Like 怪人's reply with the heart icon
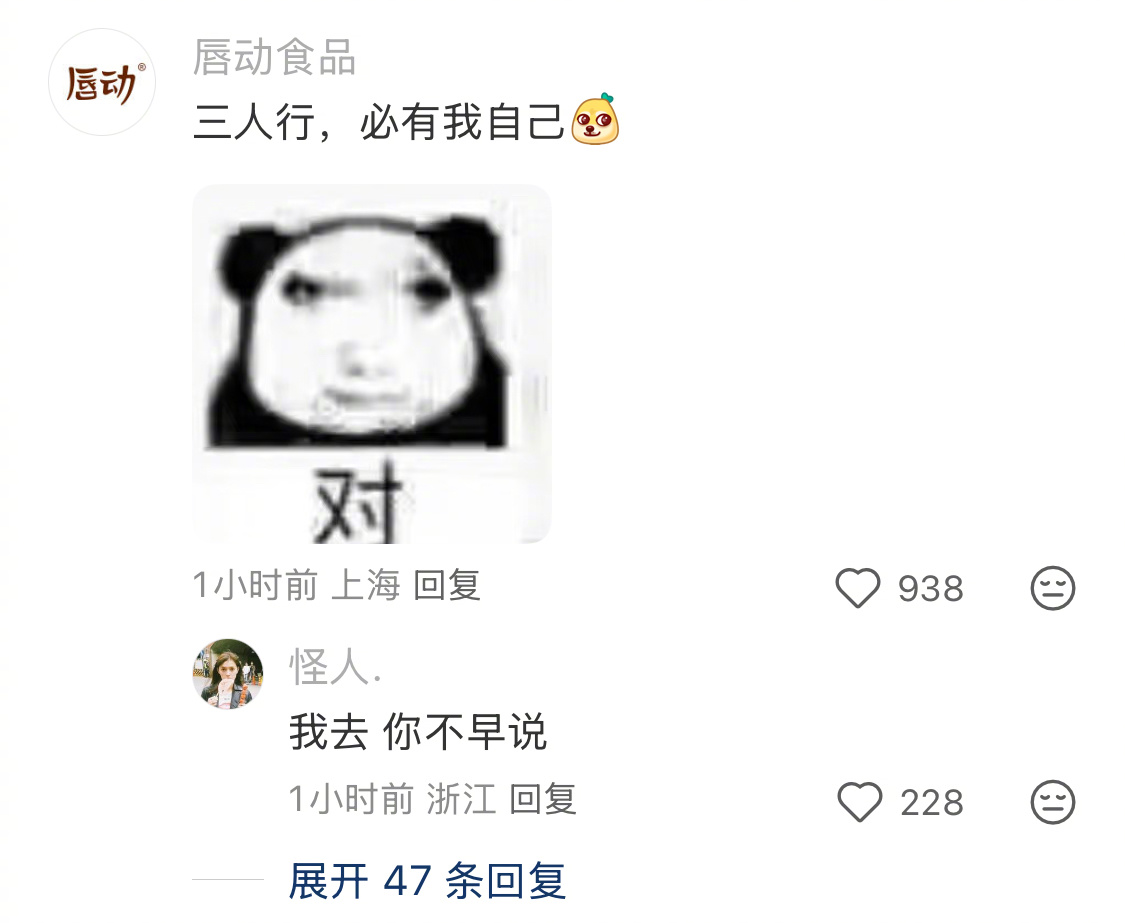This screenshot has width=1125, height=923. (860, 802)
